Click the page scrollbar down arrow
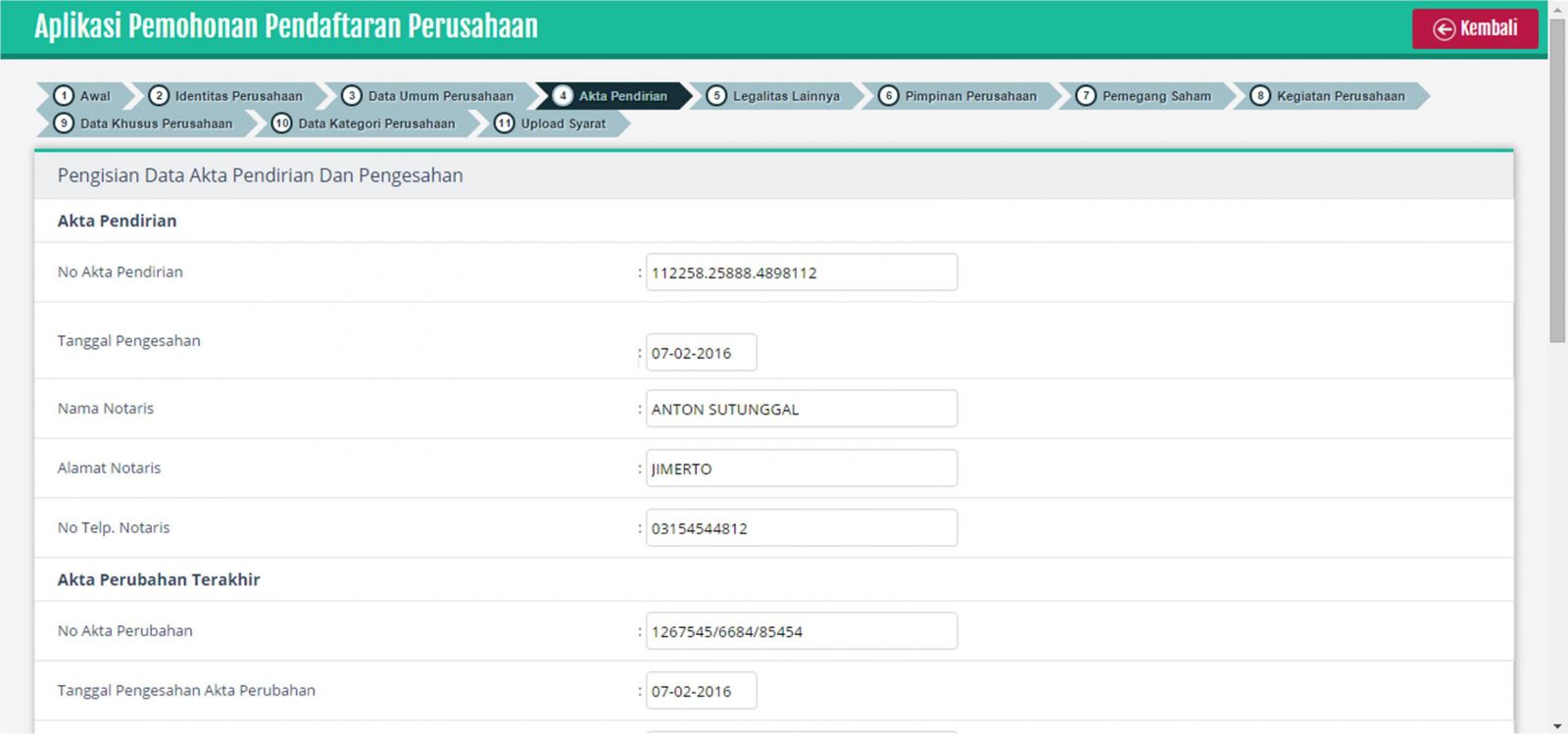1568x734 pixels. pyautogui.click(x=1557, y=726)
